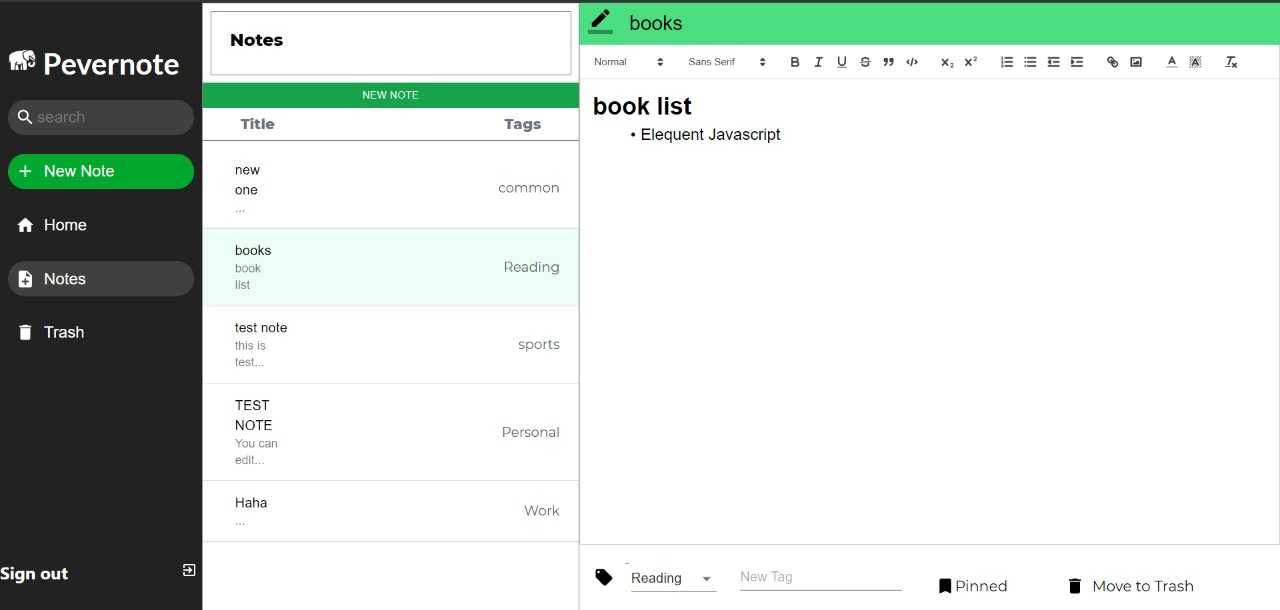Open the 'Haha' note
Image resolution: width=1280 pixels, height=610 pixels.
point(390,511)
